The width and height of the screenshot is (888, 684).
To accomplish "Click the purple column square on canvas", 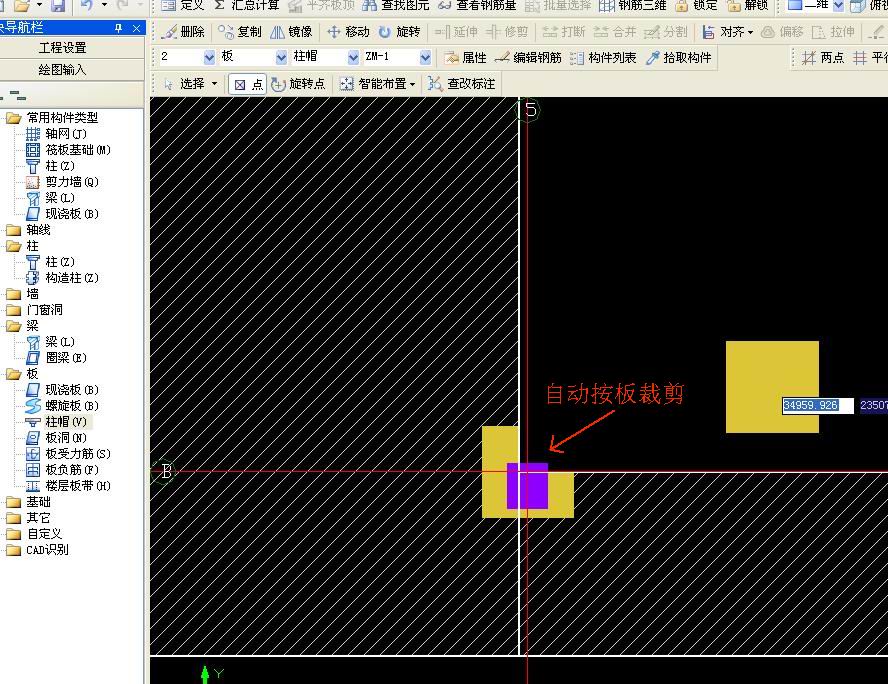I will 527,486.
